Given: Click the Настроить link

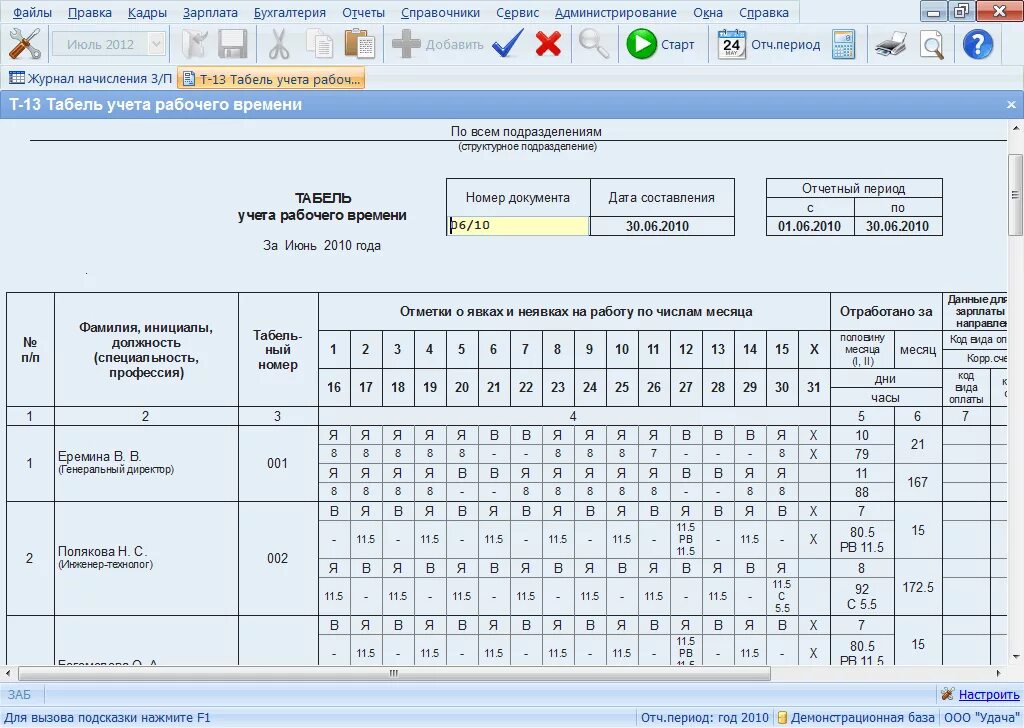Looking at the screenshot, I should click(x=989, y=695).
